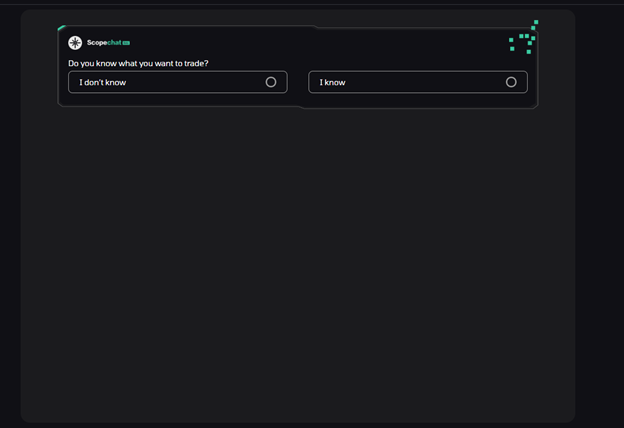
Task: Click the small green badge after Scopechat
Action: [x=126, y=43]
